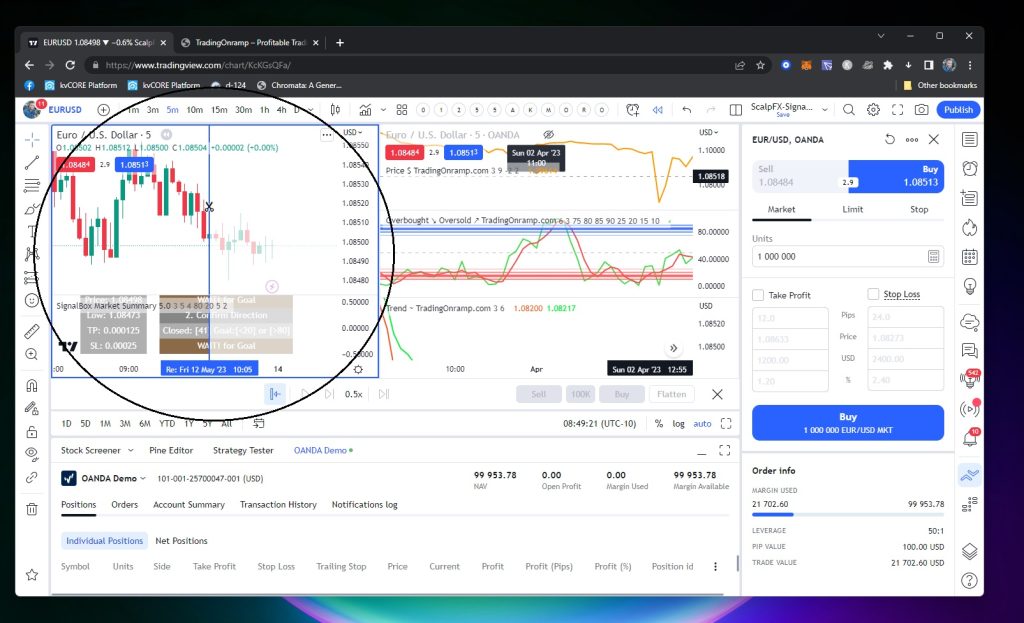This screenshot has width=1024, height=623.
Task: Open the economic calendar sidebar icon
Action: tap(969, 257)
